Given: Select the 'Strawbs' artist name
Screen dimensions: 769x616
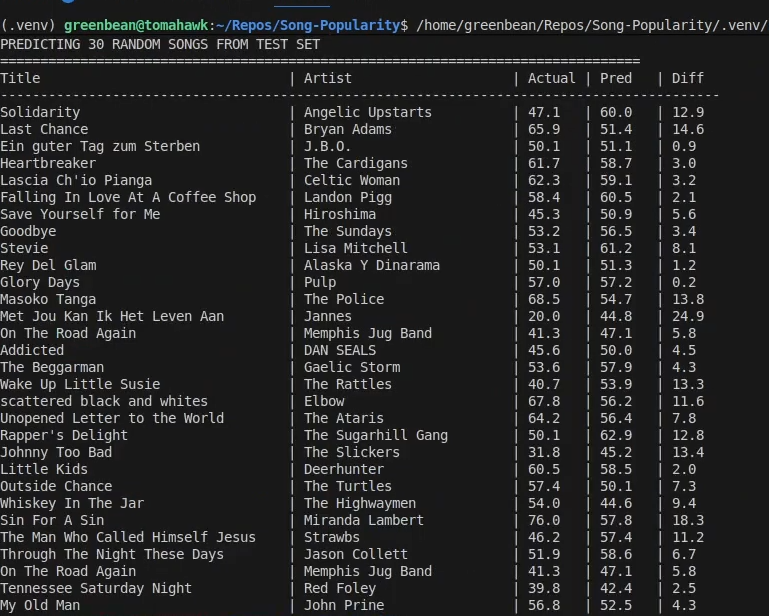Looking at the screenshot, I should point(332,537).
